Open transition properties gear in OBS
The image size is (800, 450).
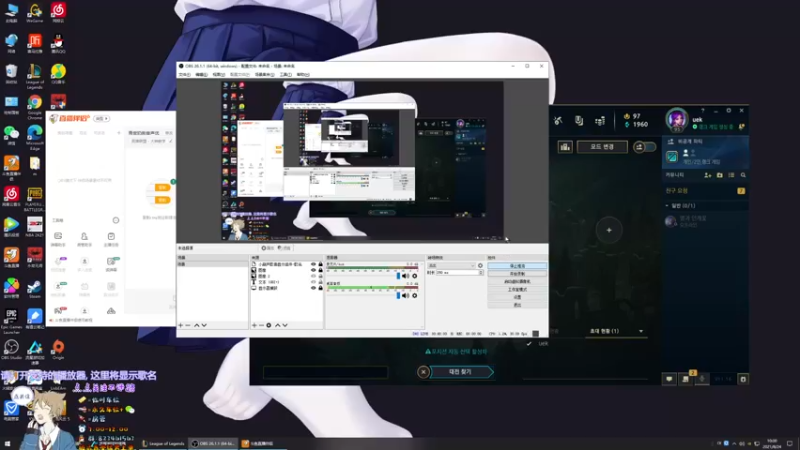(x=480, y=265)
